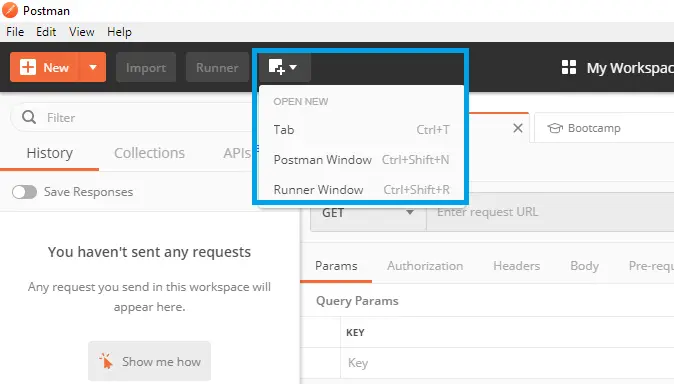
Task: Open the Bootcamp tab
Action: coord(604,128)
